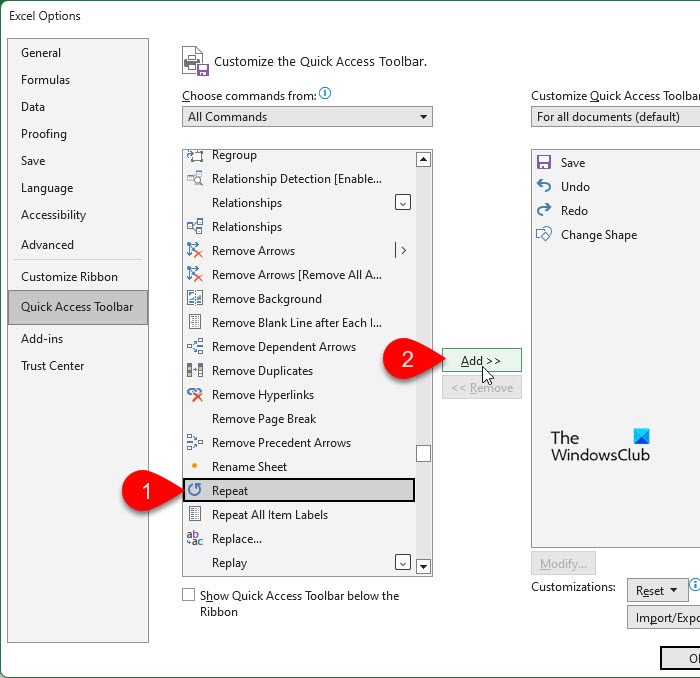Click the Add >> button

[482, 360]
